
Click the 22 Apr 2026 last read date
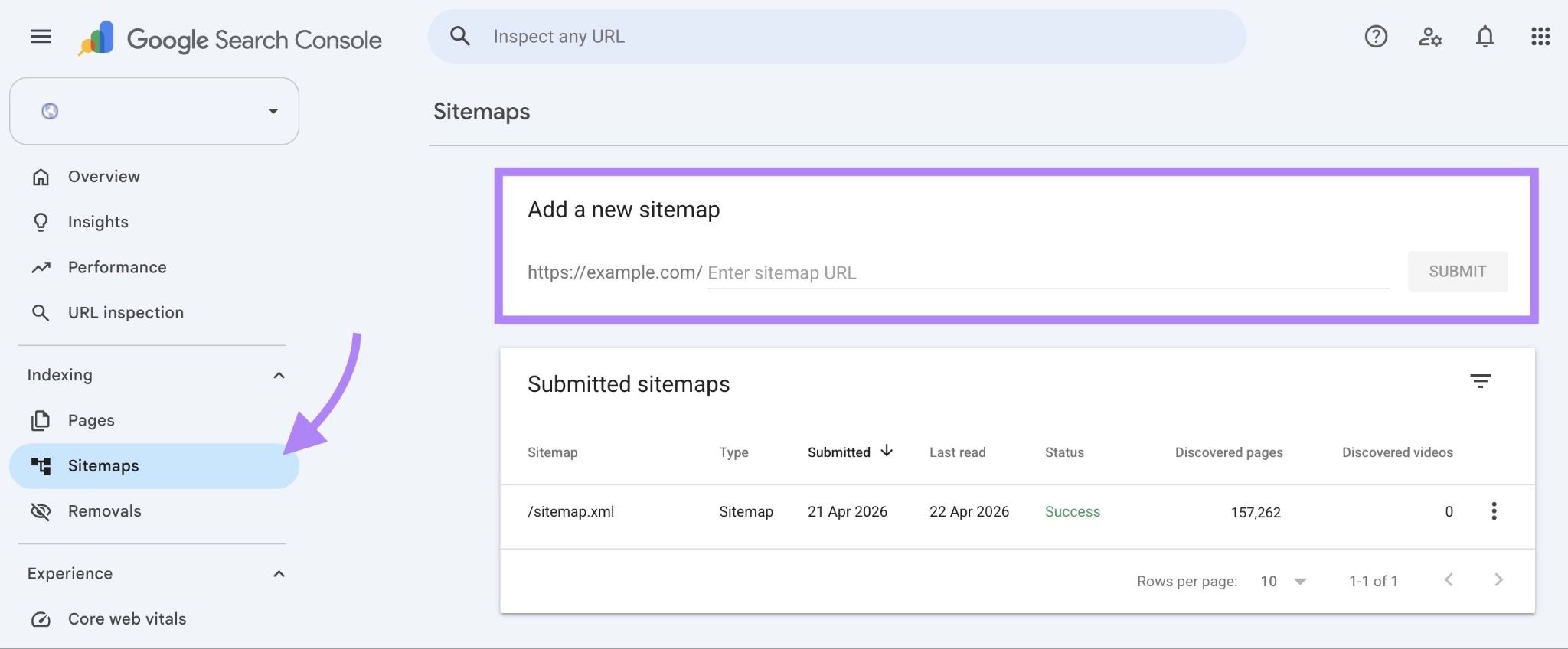969,511
